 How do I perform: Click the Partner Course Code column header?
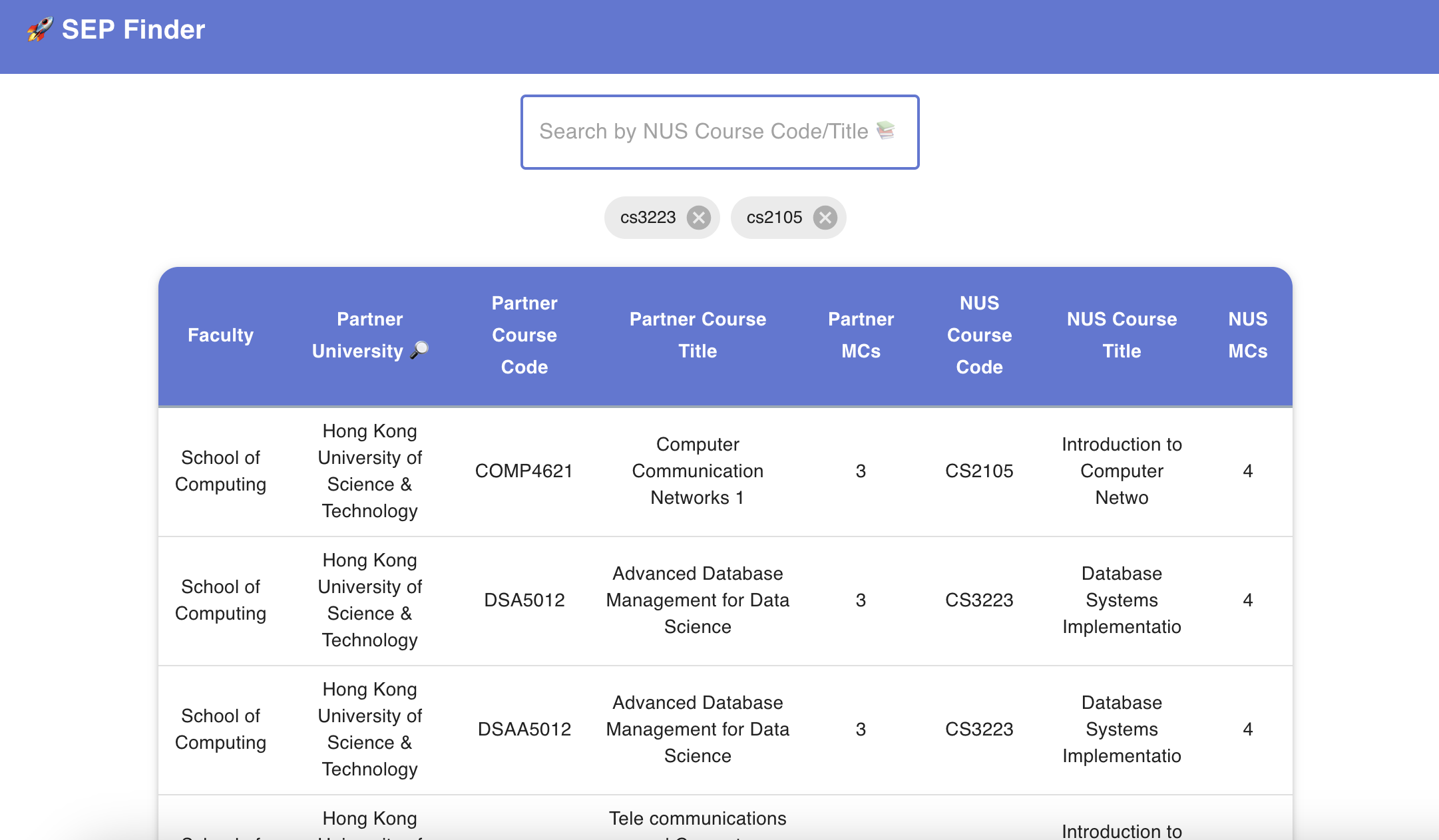click(524, 335)
